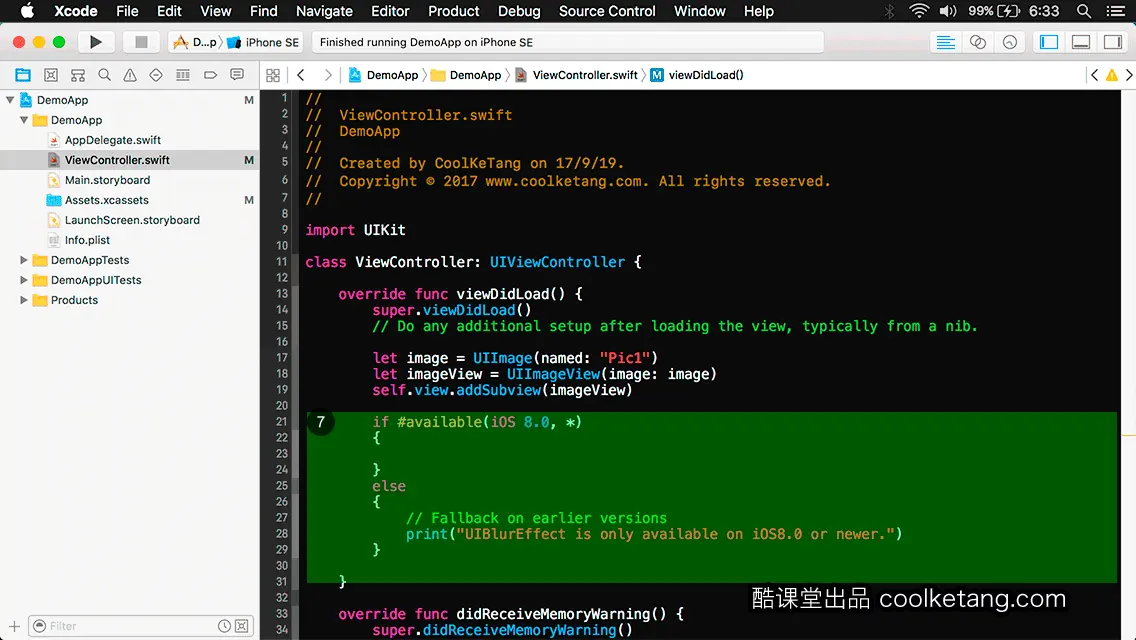Open the Product menu
The image size is (1136, 640).
[454, 11]
